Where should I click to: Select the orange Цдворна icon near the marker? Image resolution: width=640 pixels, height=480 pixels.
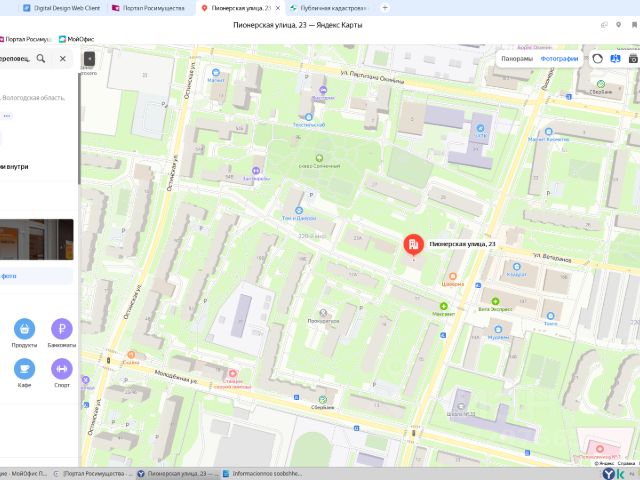(452, 276)
